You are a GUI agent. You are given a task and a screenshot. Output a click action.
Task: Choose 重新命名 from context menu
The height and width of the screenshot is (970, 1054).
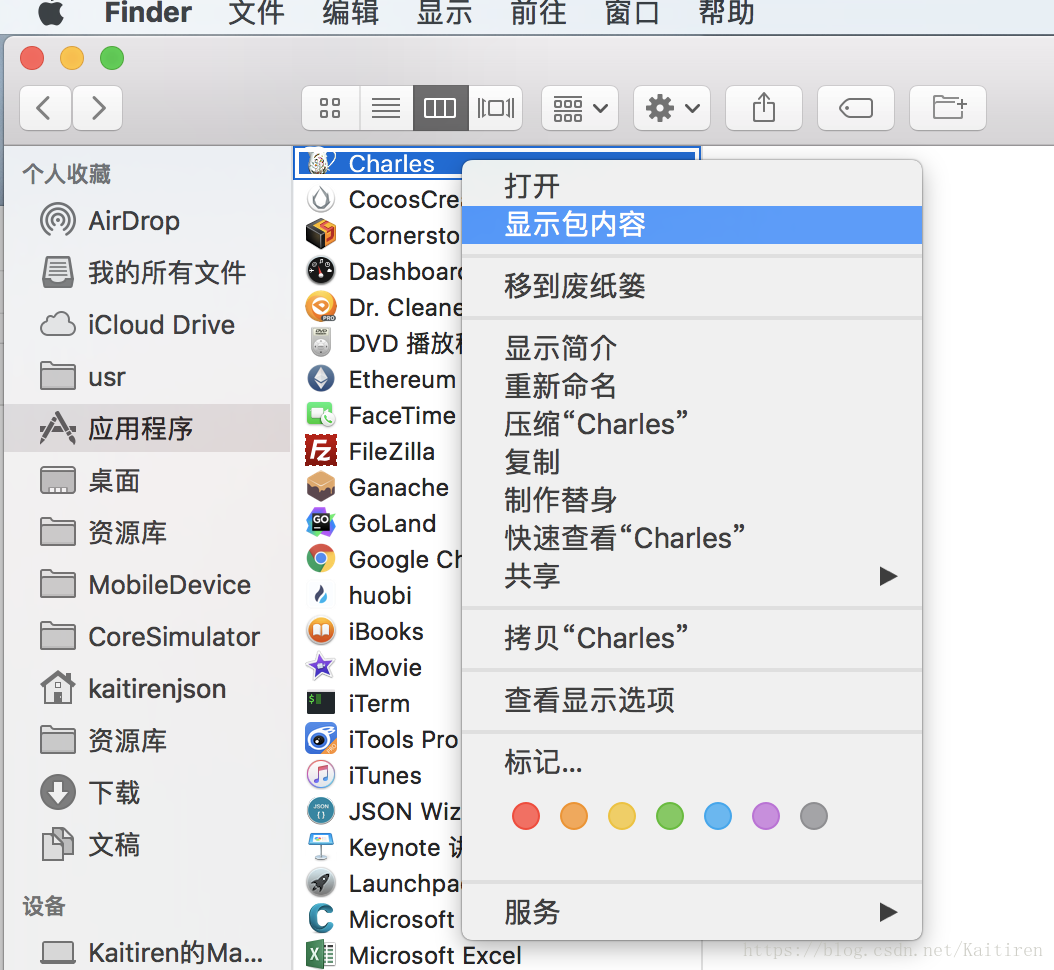pos(692,387)
